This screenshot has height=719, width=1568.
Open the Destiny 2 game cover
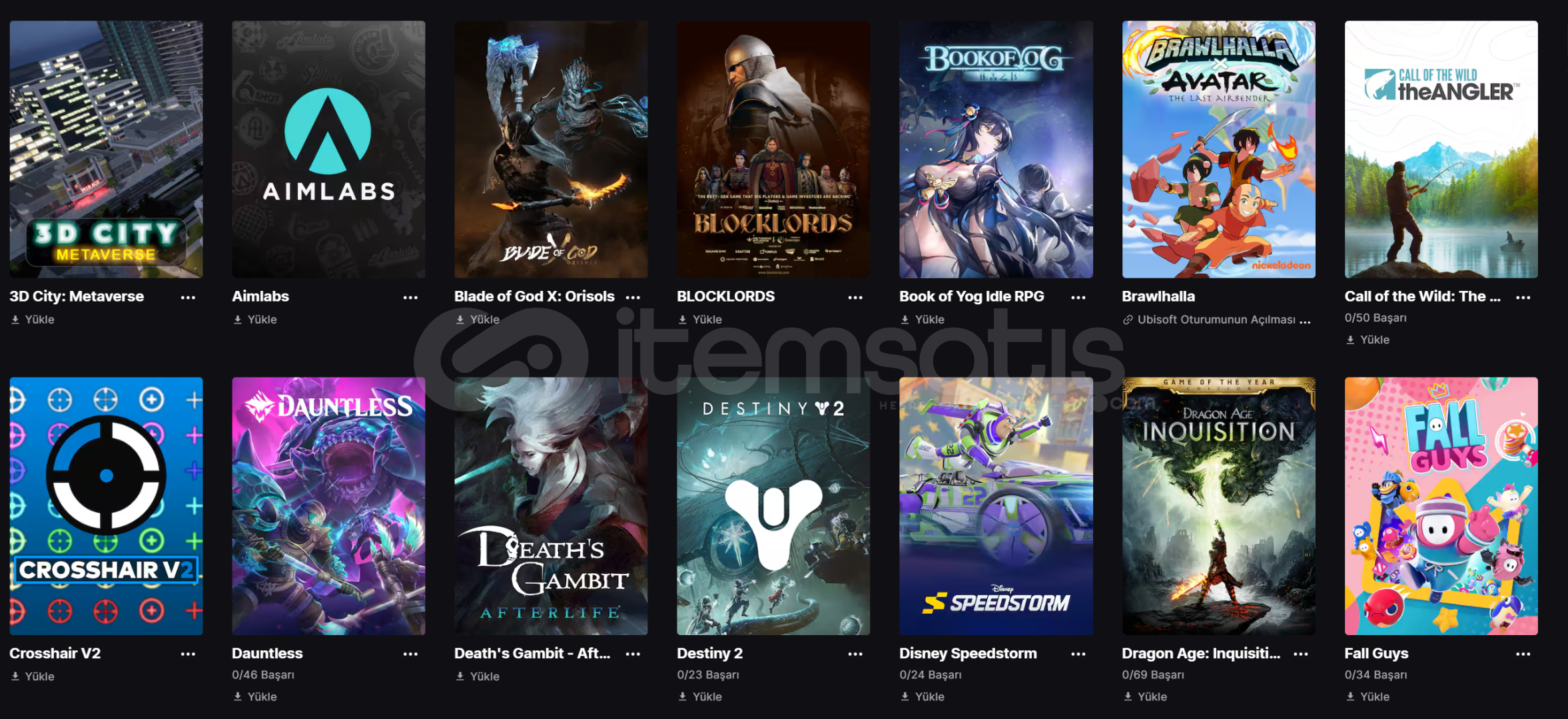[773, 506]
